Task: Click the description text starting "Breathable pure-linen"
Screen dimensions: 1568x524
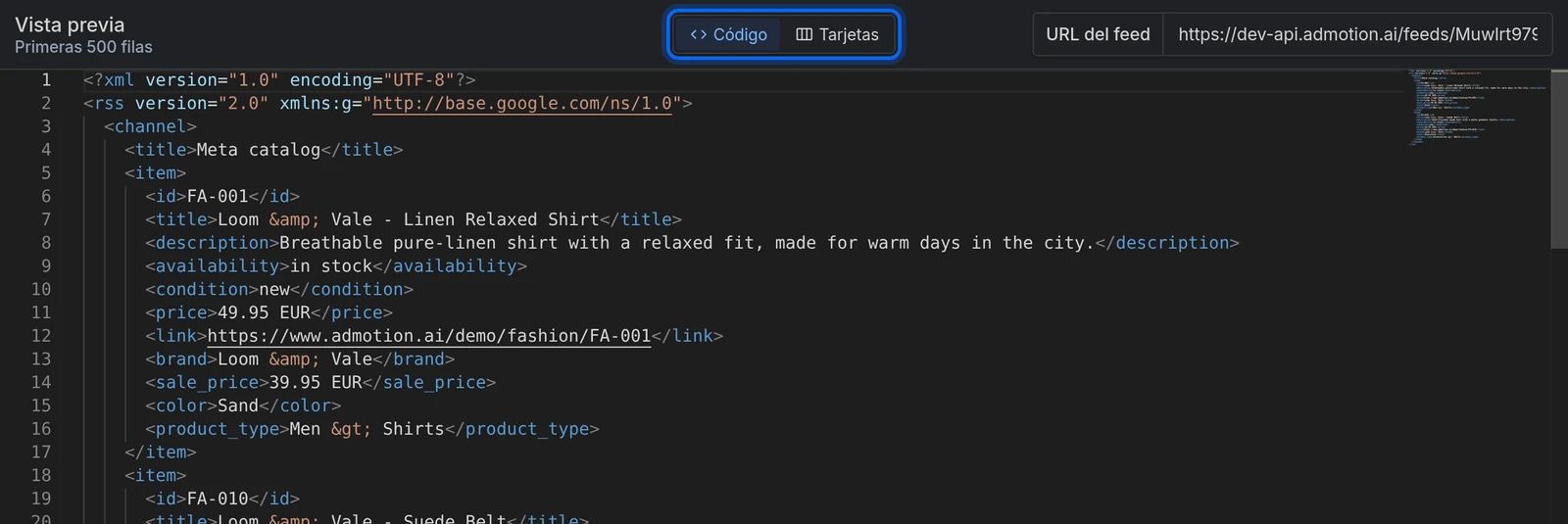Action: pyautogui.click(x=687, y=243)
